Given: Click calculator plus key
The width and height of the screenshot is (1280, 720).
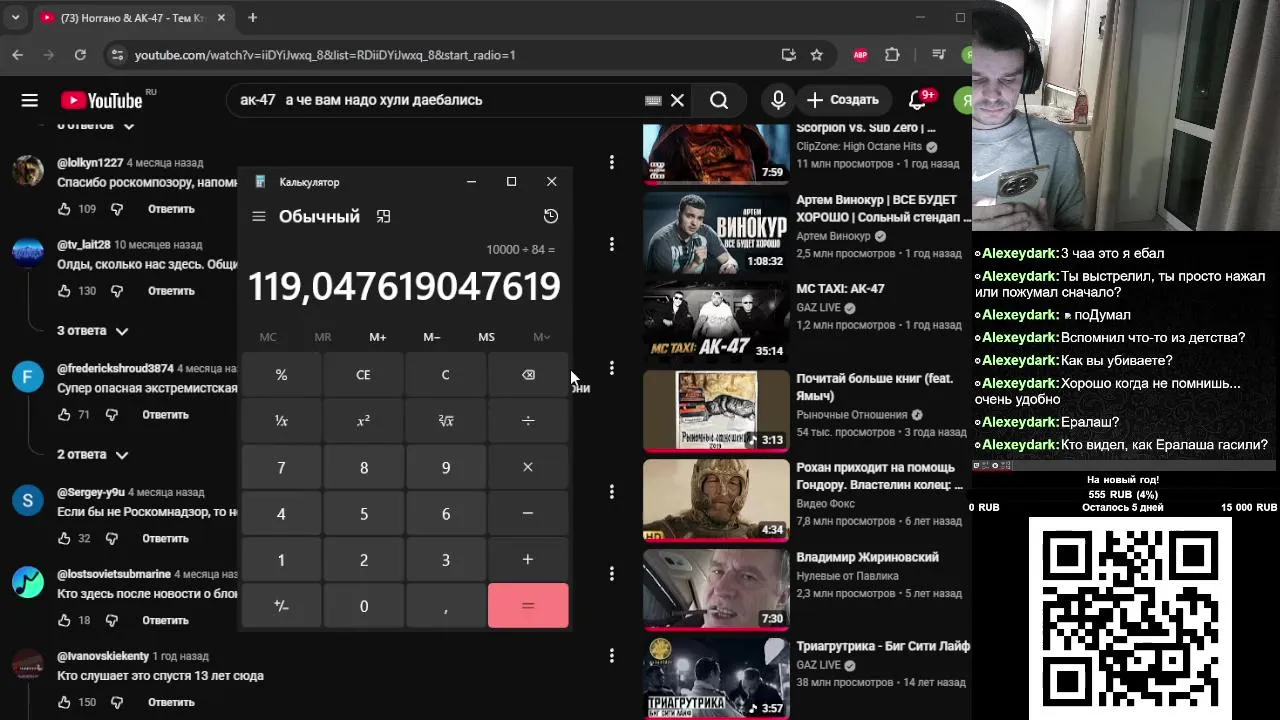Looking at the screenshot, I should [x=528, y=559].
